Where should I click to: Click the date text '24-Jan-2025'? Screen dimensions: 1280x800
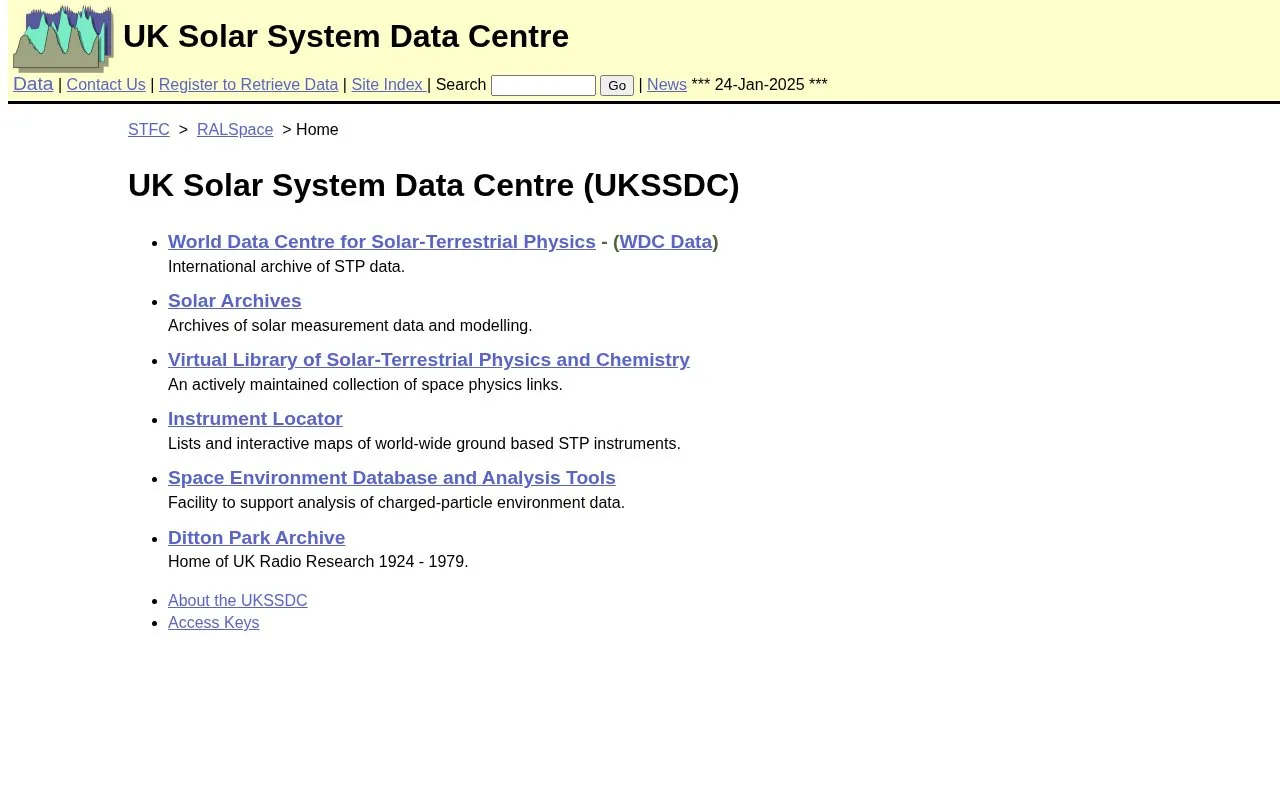(759, 85)
